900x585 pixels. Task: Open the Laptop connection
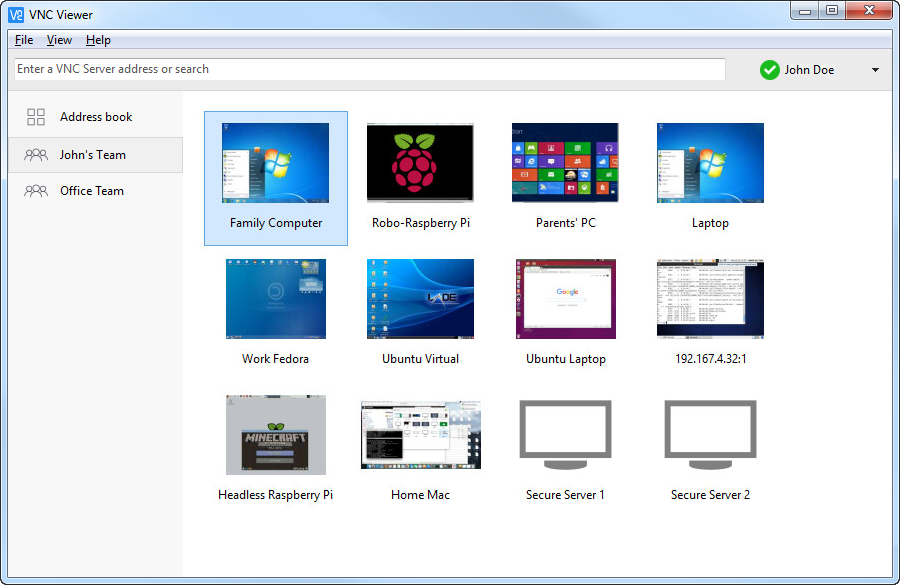(x=710, y=163)
